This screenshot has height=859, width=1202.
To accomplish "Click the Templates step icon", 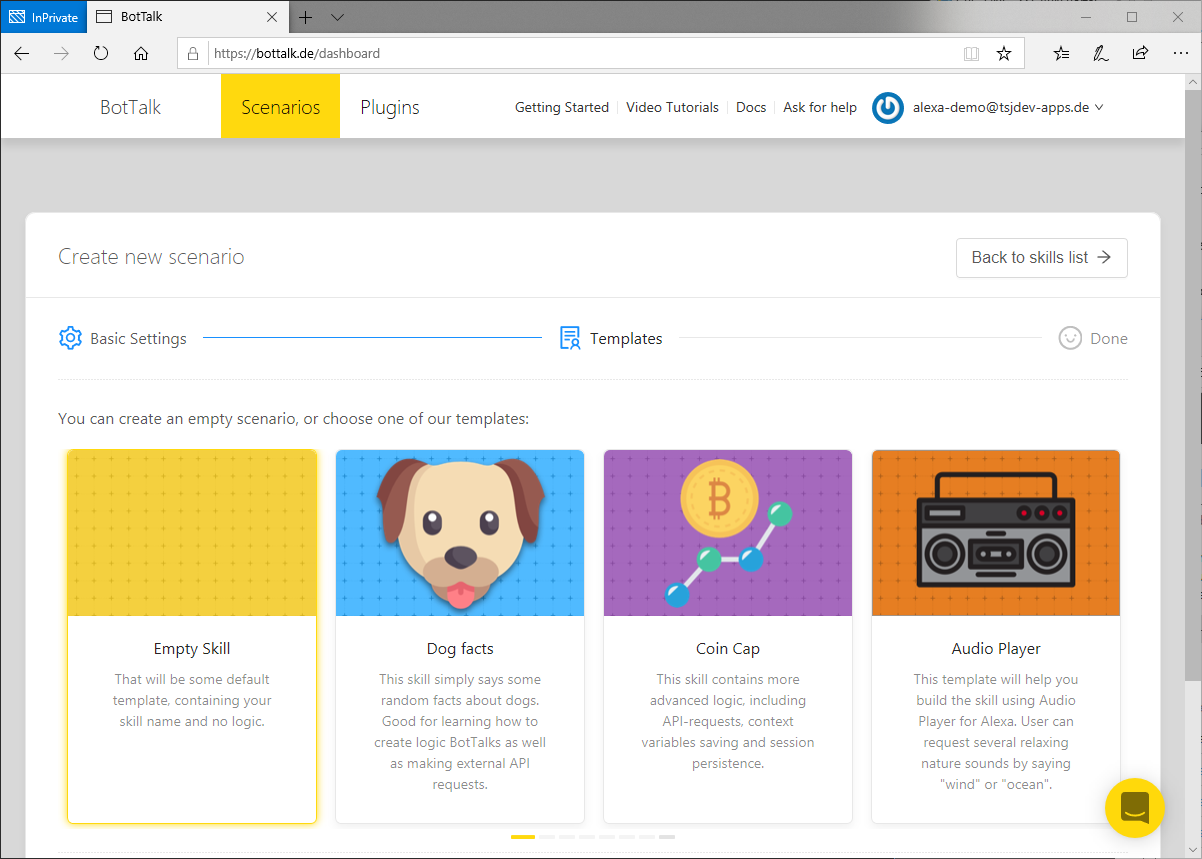I will point(570,338).
